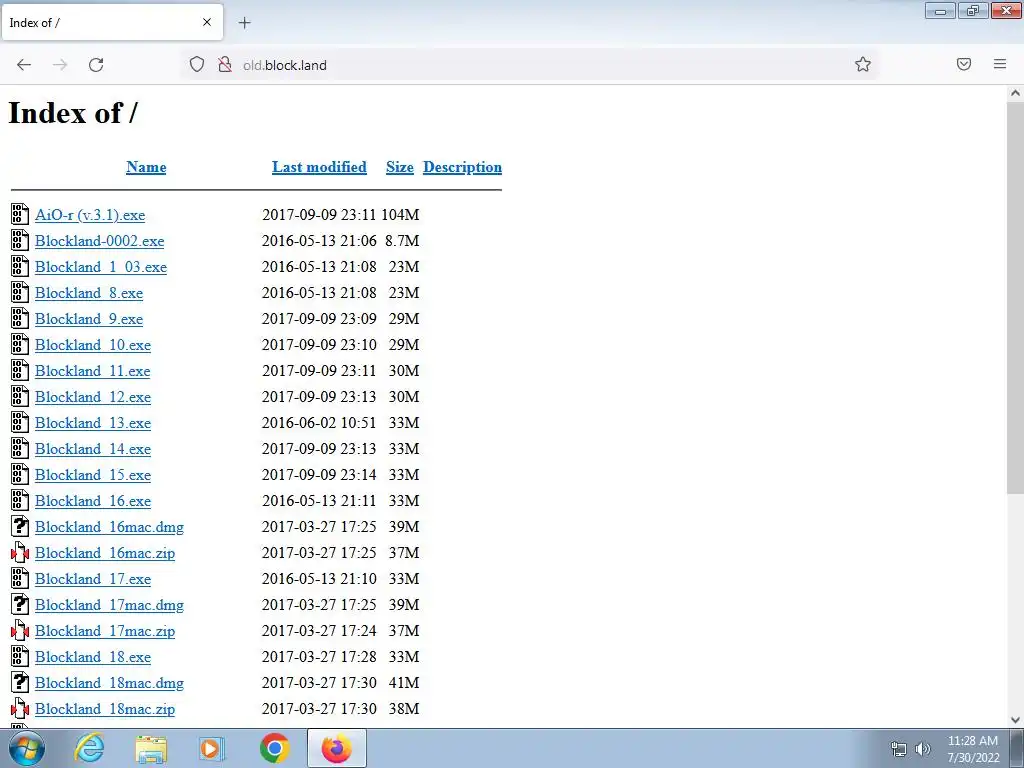Open AiO-r (v.3.1).exe link
1024x768 pixels.
coord(90,215)
